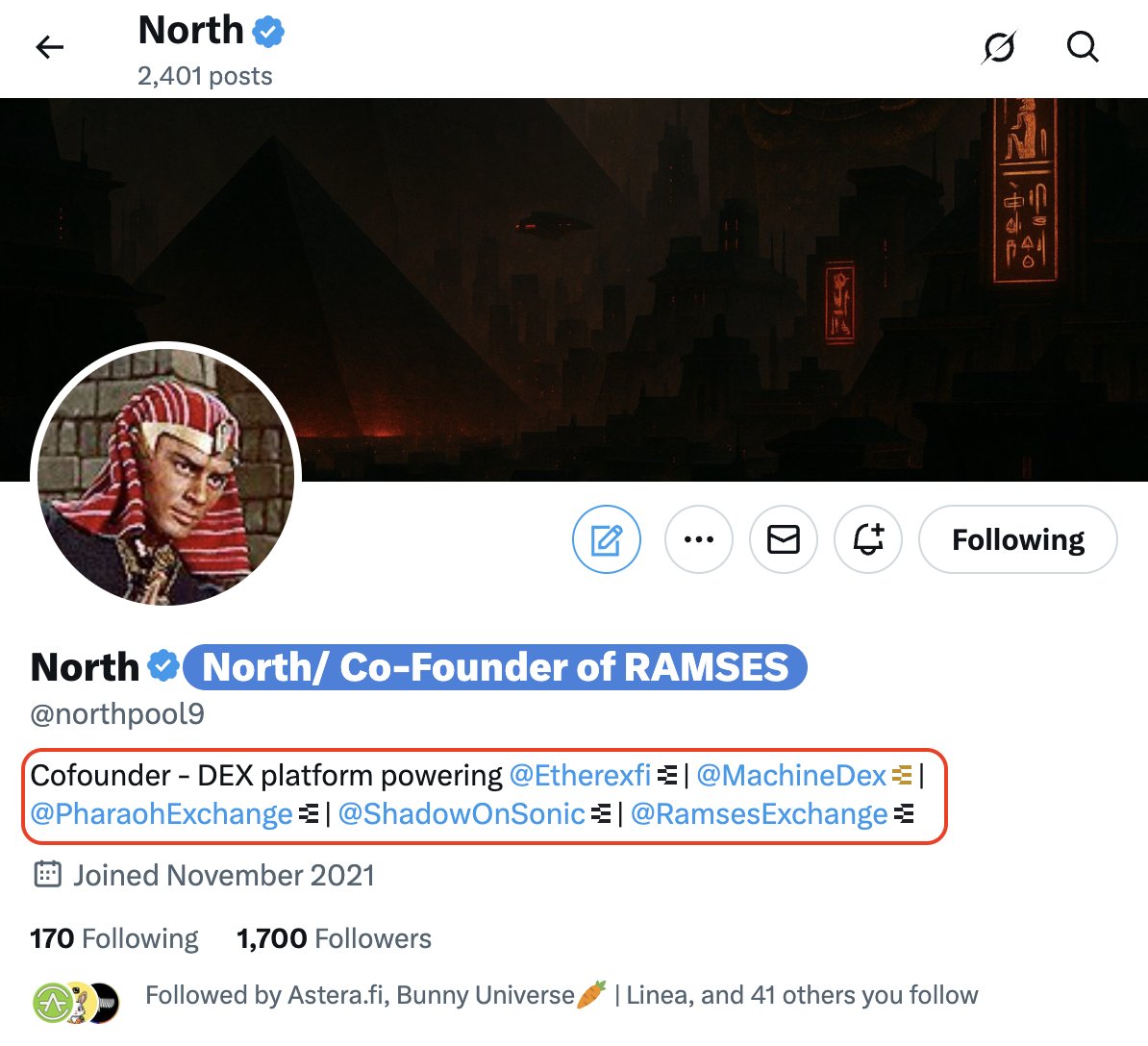This screenshot has width=1148, height=1046.
Task: Toggle the Following button
Action: point(1018,539)
